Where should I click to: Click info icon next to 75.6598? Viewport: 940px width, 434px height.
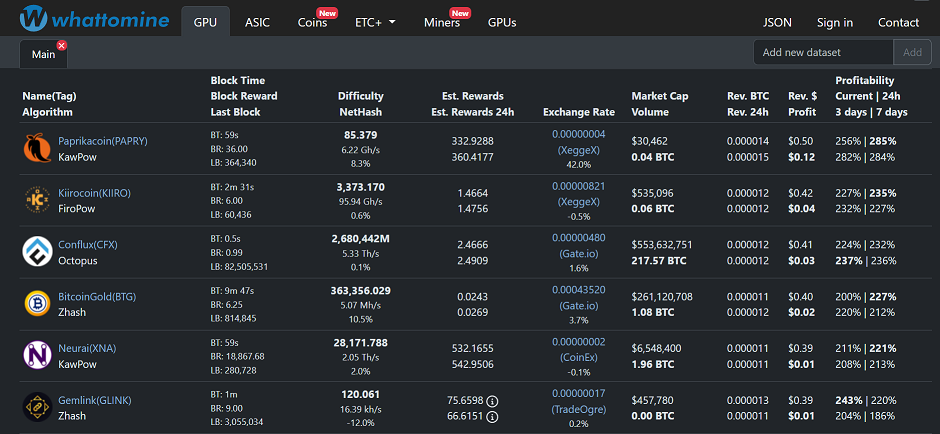coord(492,400)
